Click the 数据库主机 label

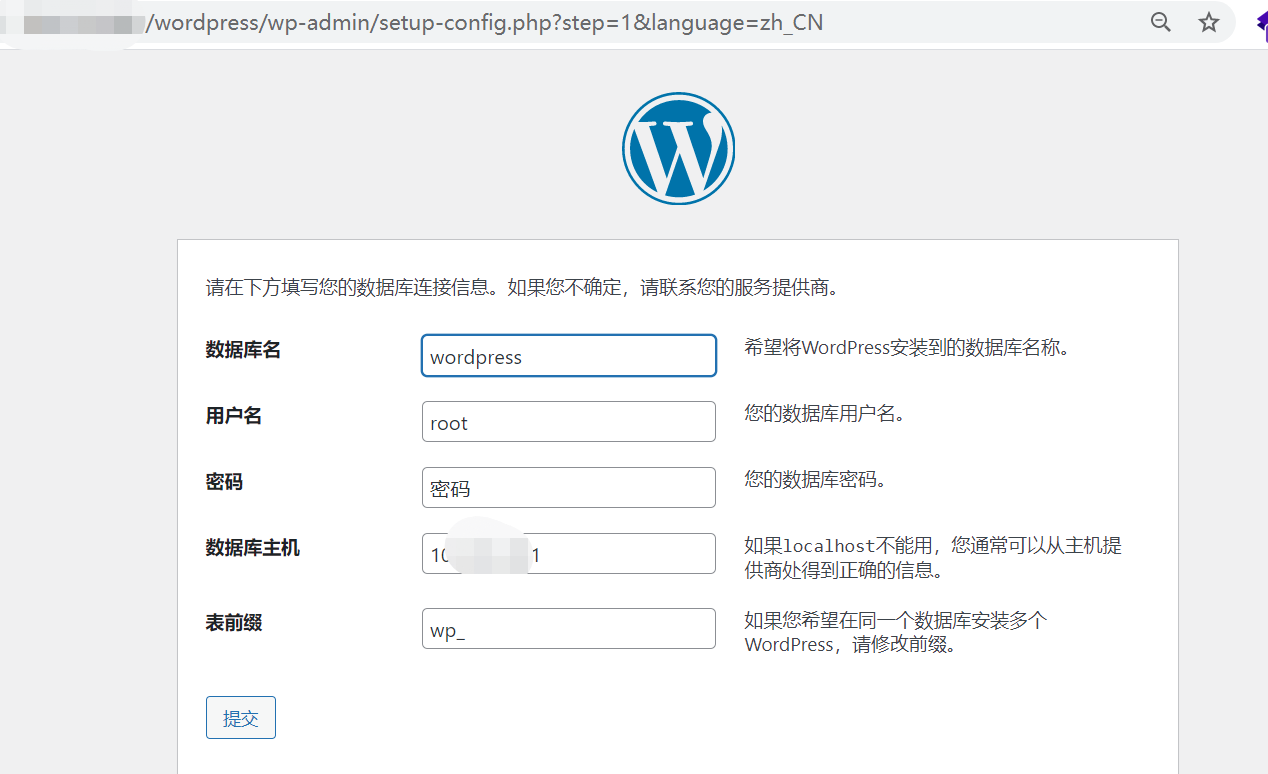(x=253, y=548)
